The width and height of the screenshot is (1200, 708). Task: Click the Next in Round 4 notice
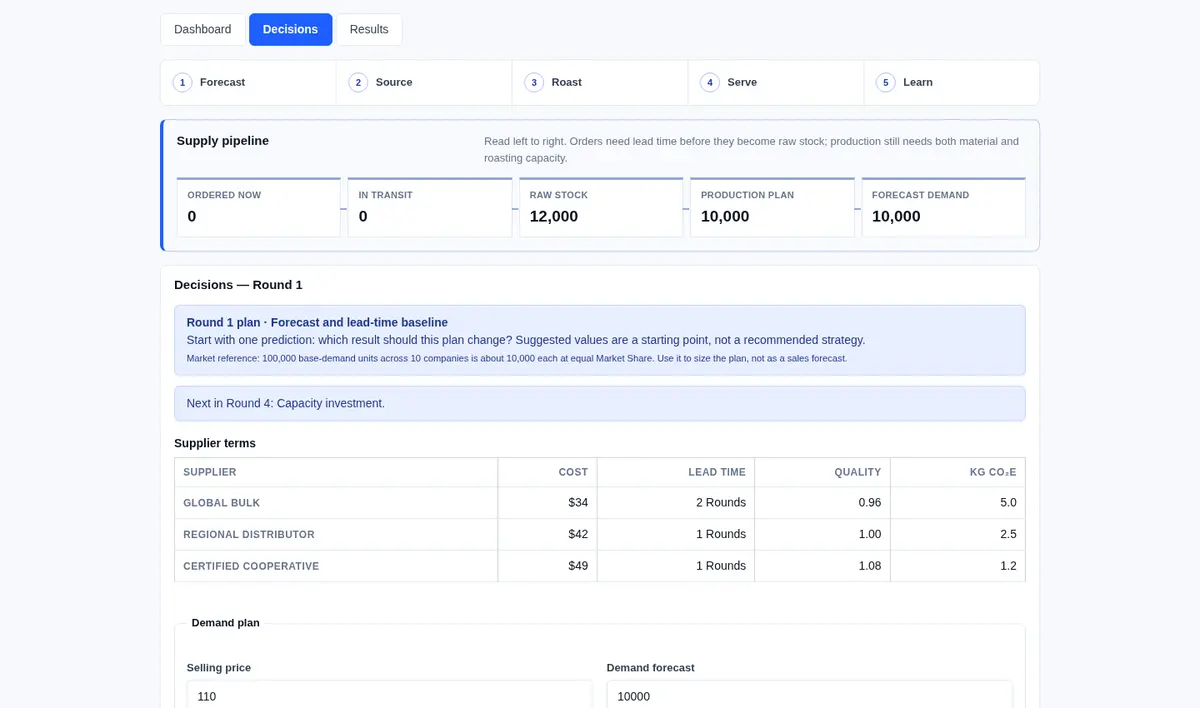point(600,403)
